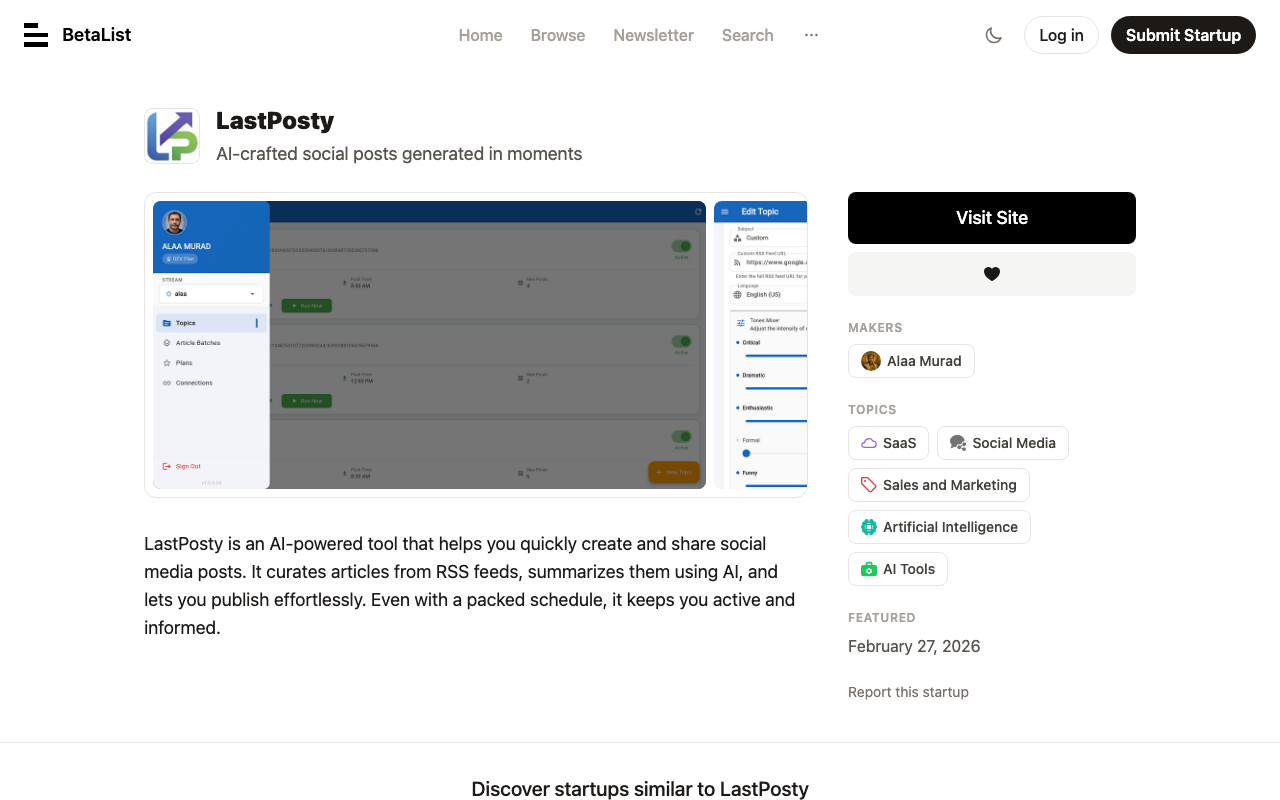Open the BetaList home wordmark
The height and width of the screenshot is (800, 1280).
[x=96, y=35]
